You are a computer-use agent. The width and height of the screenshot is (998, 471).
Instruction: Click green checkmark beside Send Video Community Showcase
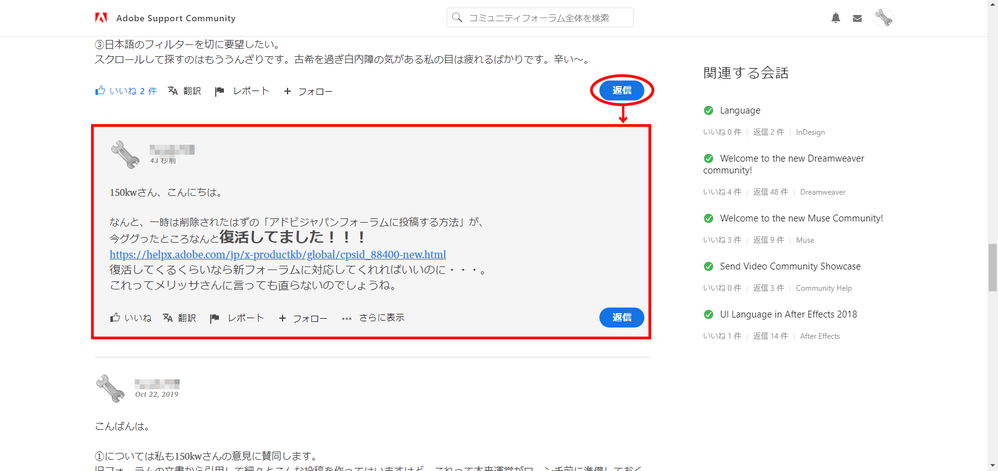click(x=708, y=267)
